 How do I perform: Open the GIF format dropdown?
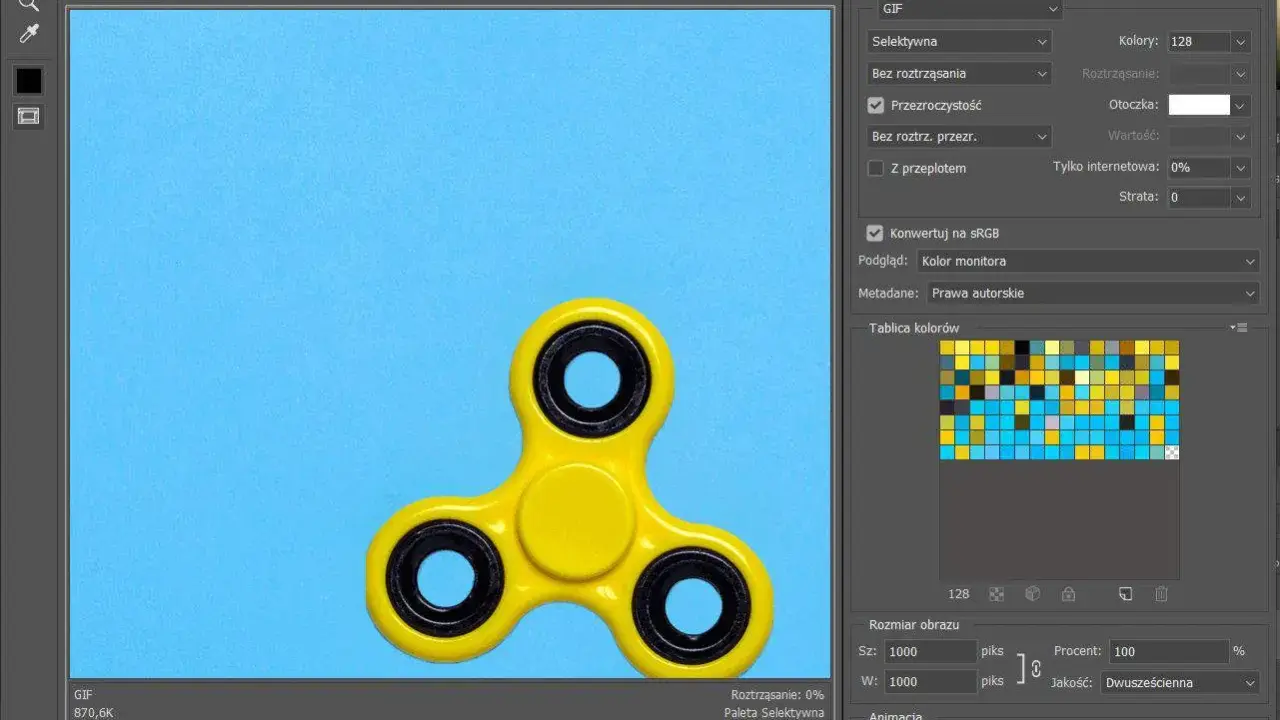pyautogui.click(x=969, y=9)
